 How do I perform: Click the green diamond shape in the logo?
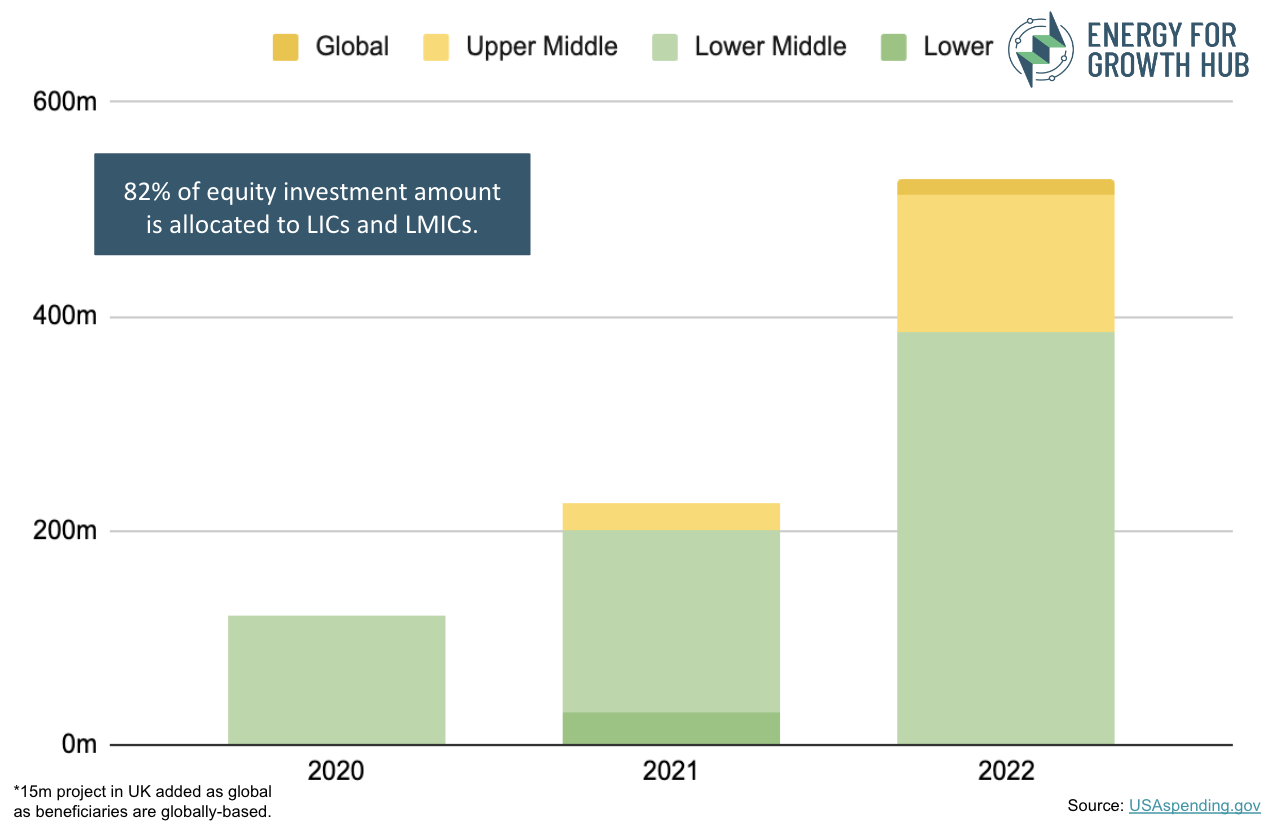tap(1050, 40)
